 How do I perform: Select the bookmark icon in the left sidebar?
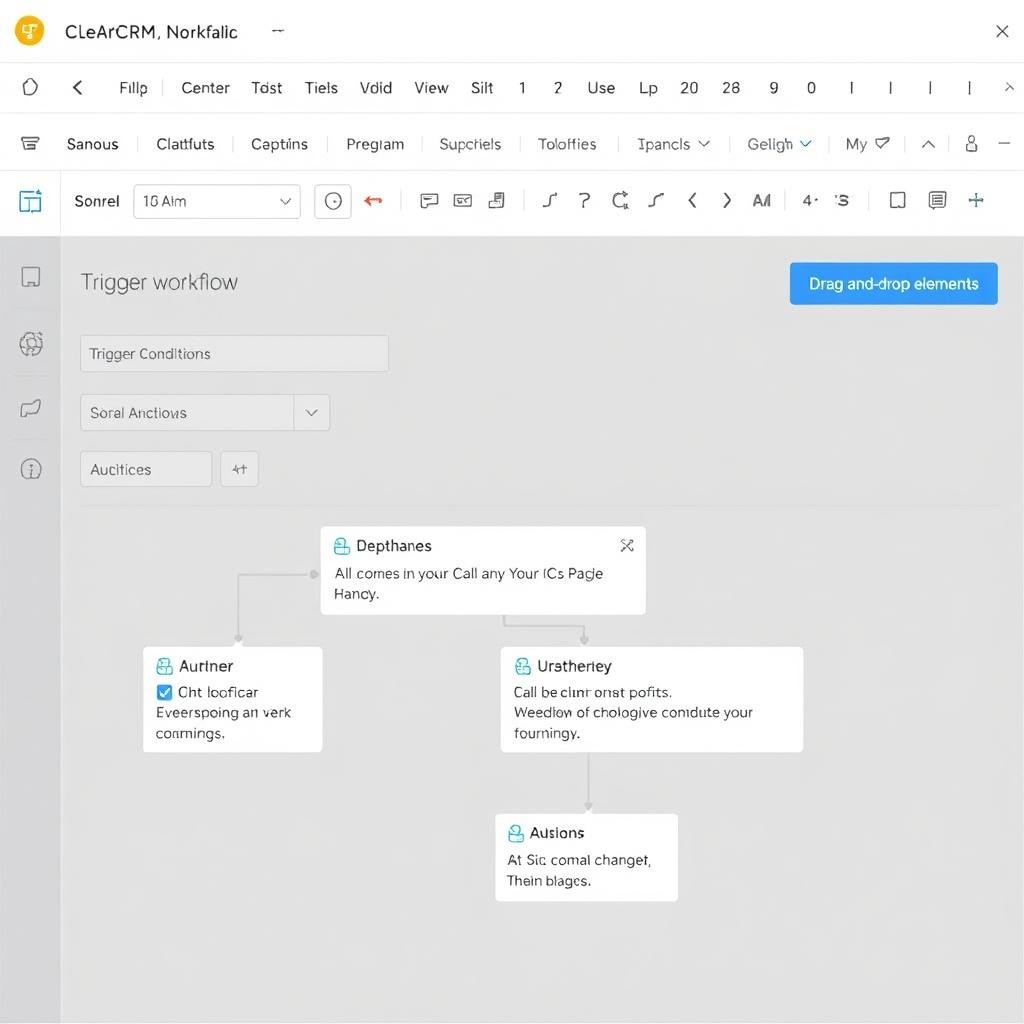[x=30, y=277]
